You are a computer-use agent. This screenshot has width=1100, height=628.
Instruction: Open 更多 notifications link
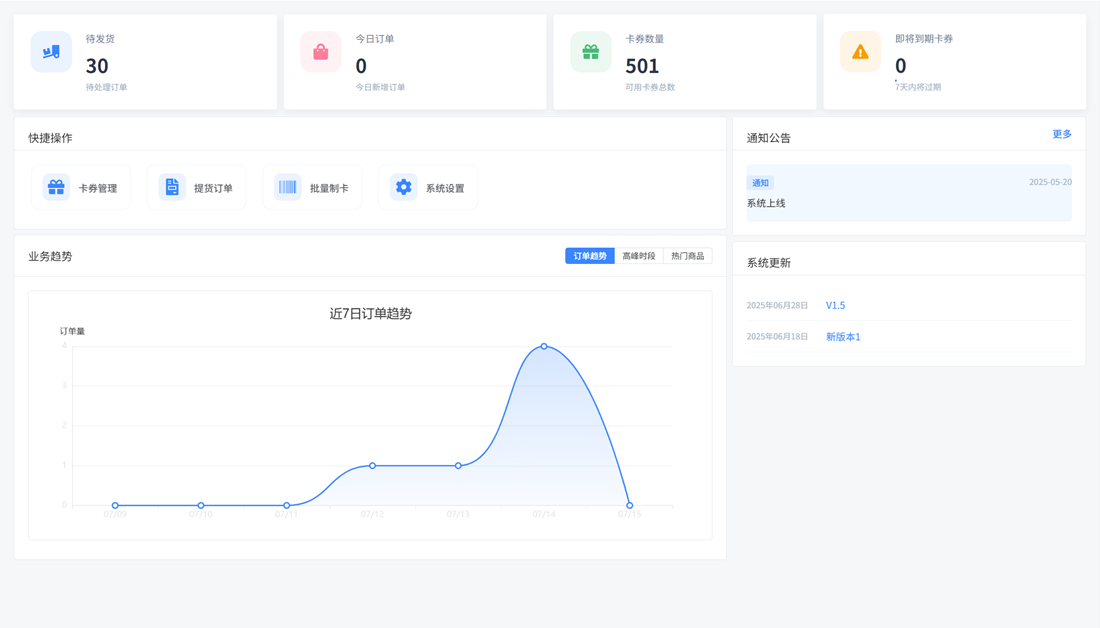(1061, 134)
